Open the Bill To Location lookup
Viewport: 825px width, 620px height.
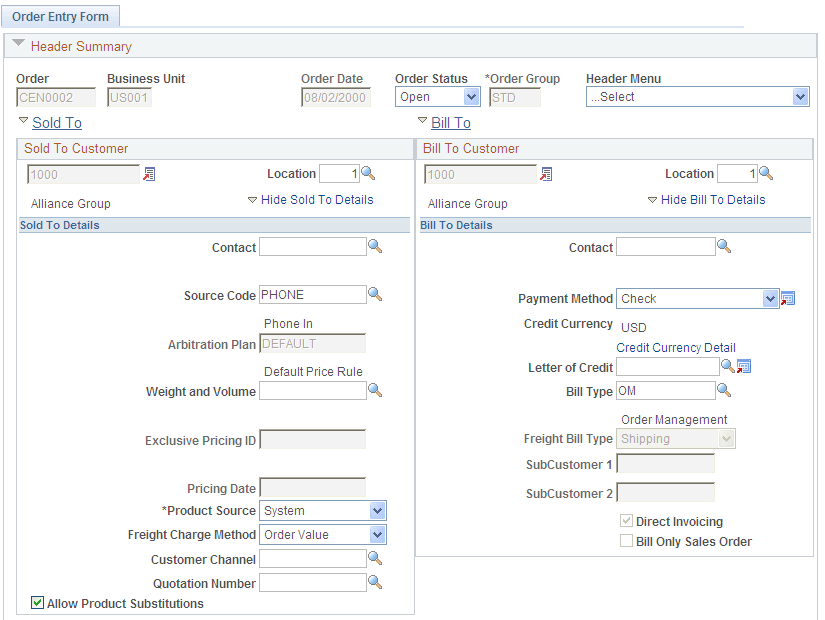pos(766,173)
